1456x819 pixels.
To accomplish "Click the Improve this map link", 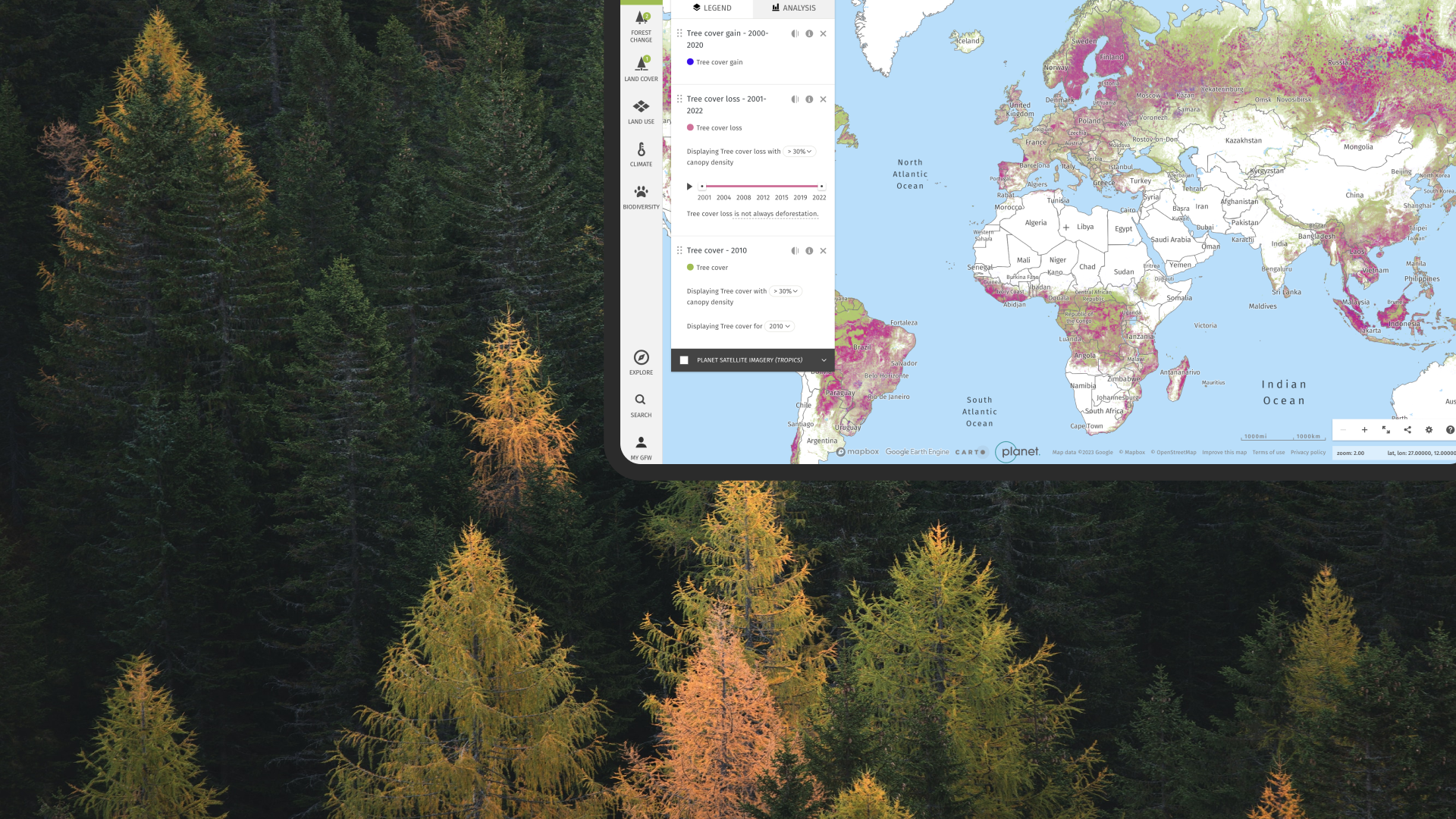I will (1224, 452).
